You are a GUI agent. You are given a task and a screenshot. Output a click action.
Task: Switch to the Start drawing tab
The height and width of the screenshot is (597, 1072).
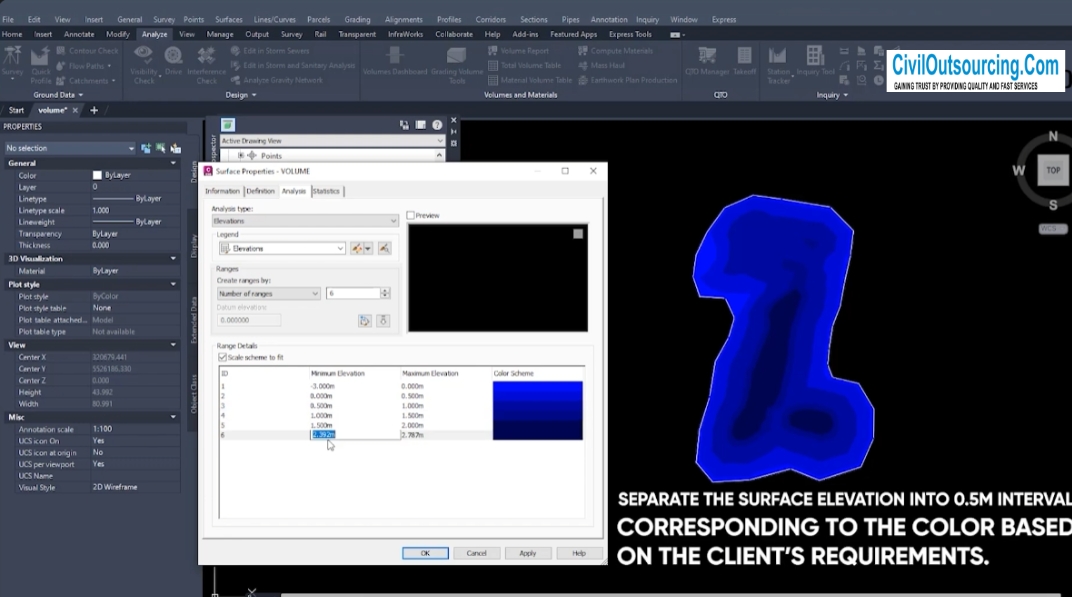[x=16, y=110]
